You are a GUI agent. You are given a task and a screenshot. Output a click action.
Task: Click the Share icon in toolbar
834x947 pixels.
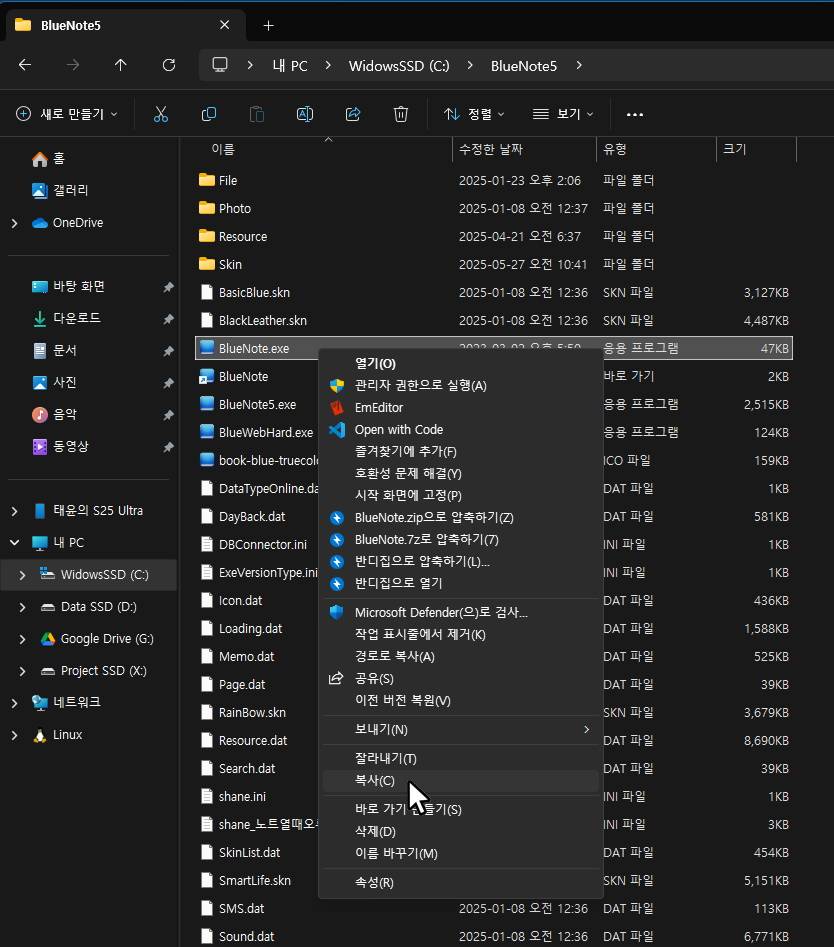coord(353,114)
